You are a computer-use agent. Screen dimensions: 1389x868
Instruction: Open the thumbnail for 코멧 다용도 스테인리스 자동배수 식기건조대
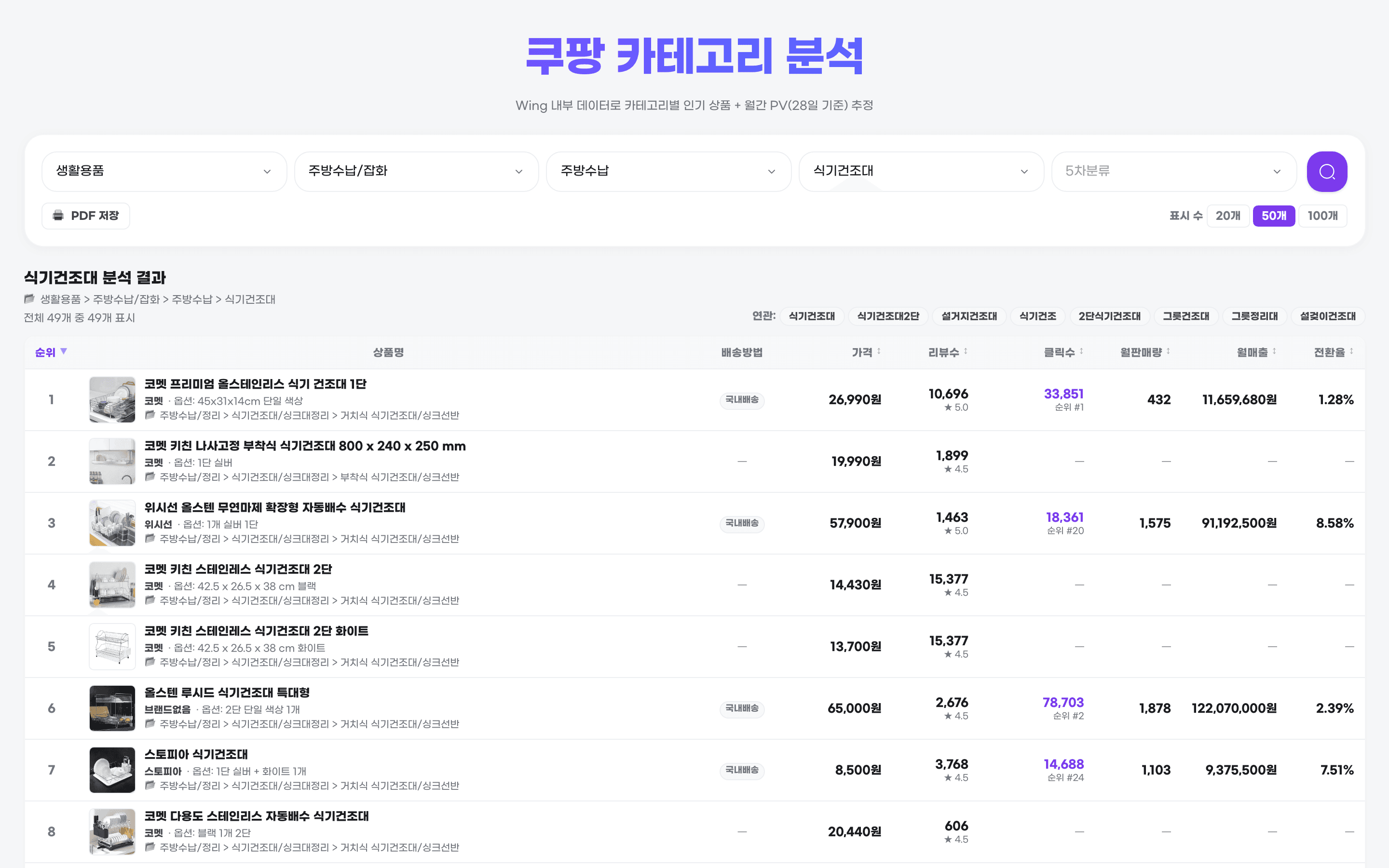click(112, 832)
